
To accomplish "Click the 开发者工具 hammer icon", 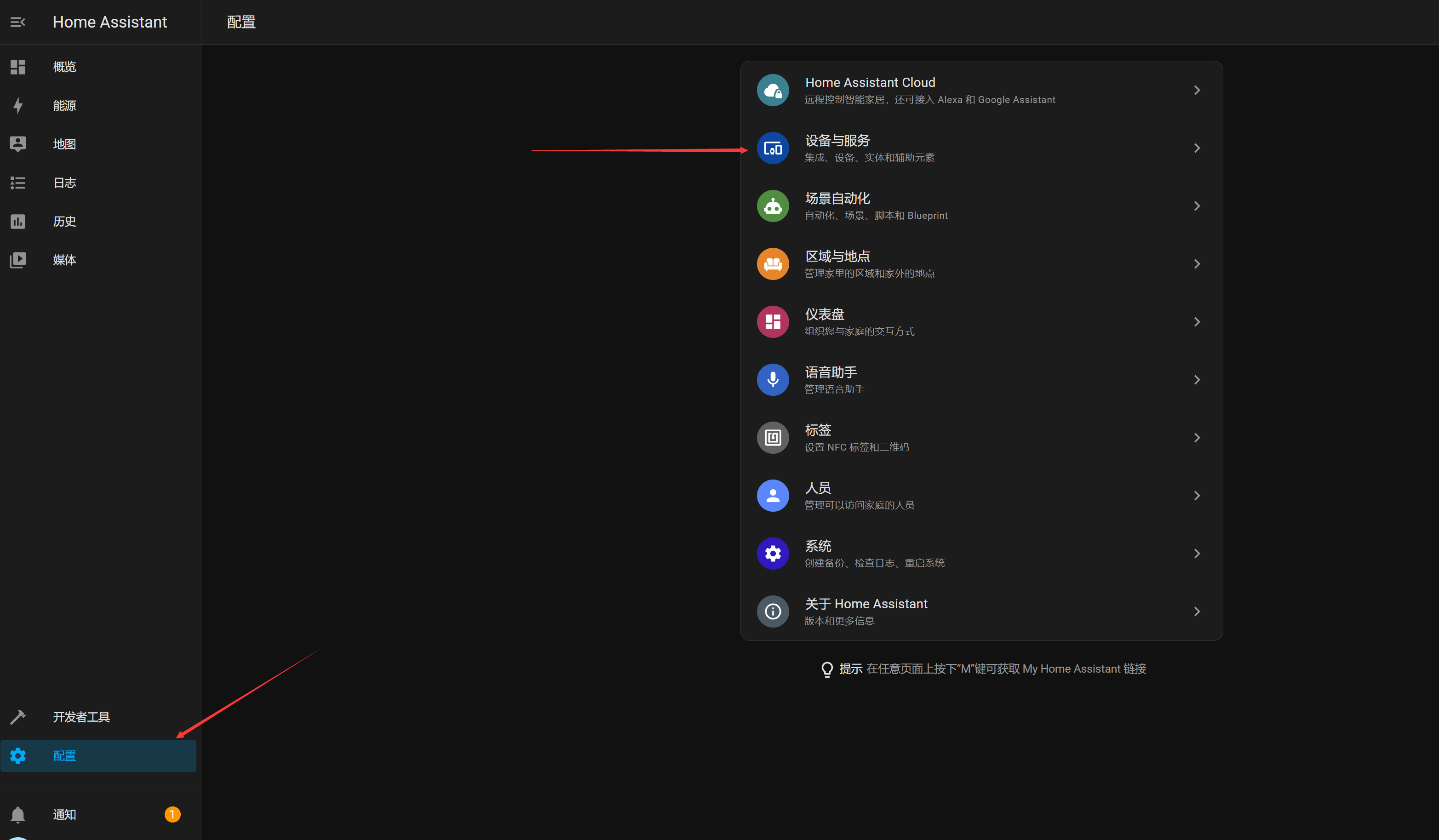I will (17, 717).
